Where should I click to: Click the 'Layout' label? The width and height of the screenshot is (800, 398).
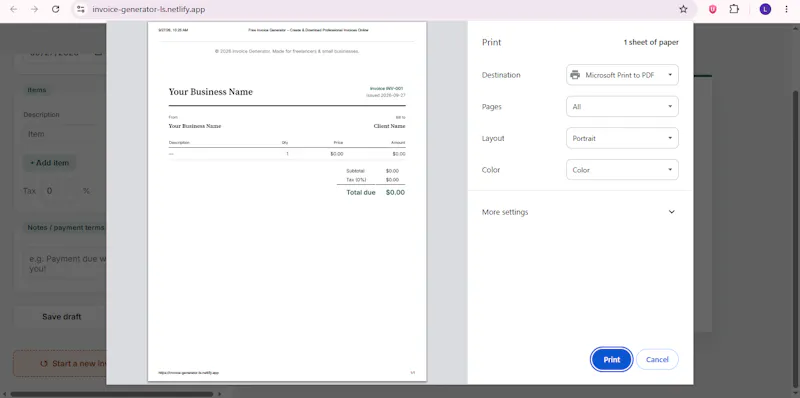coord(493,138)
